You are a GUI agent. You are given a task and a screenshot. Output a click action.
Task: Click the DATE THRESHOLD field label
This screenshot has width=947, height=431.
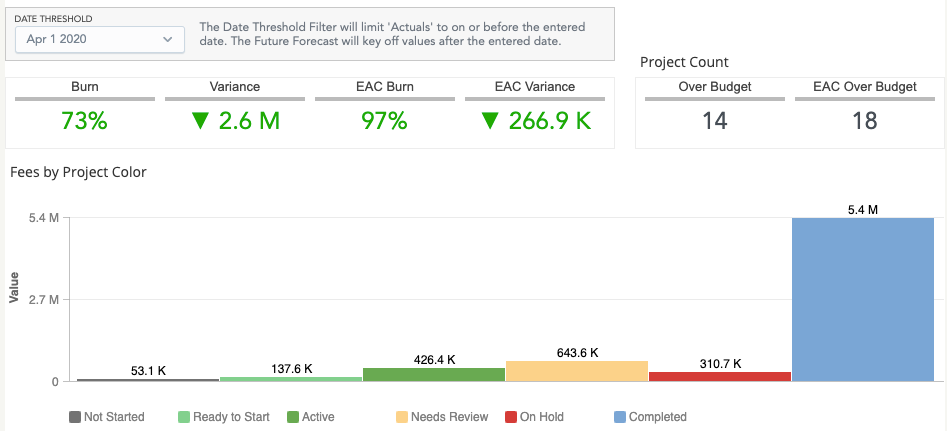[x=53, y=19]
